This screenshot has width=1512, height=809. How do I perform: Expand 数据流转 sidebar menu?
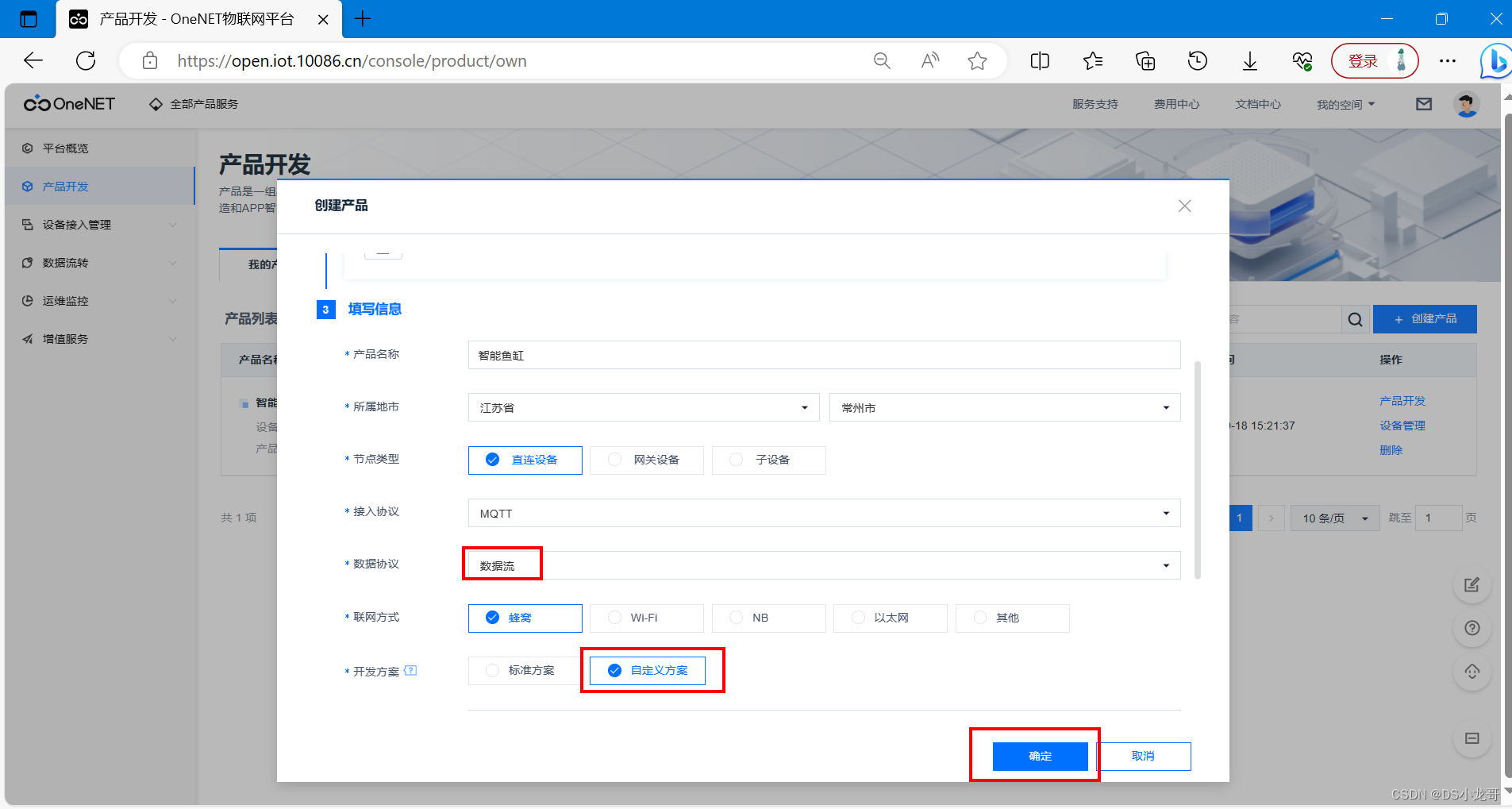[99, 263]
